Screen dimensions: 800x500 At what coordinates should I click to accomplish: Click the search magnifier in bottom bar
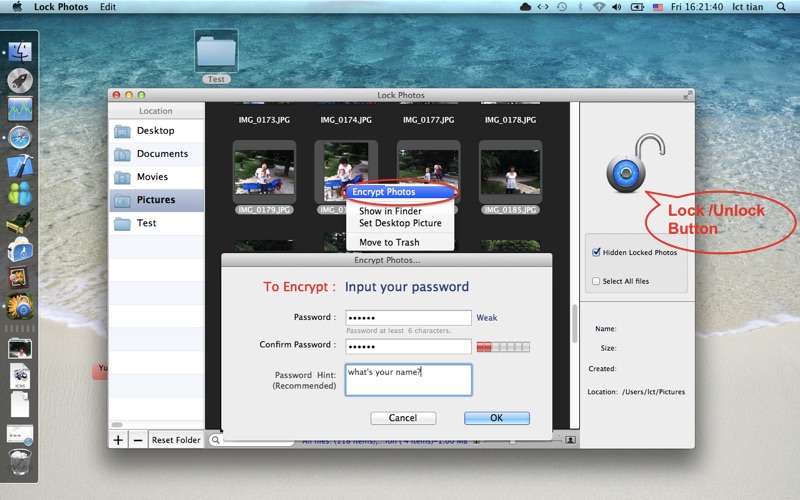pyautogui.click(x=216, y=440)
